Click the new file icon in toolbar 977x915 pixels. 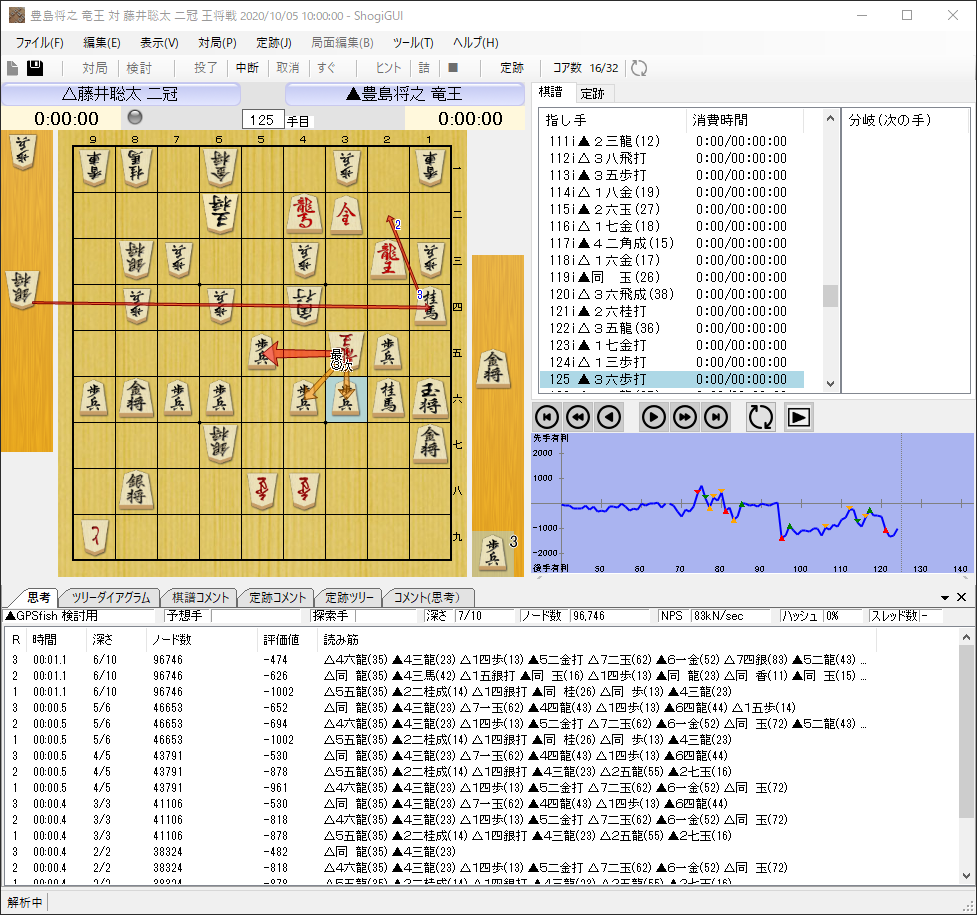[x=12, y=68]
